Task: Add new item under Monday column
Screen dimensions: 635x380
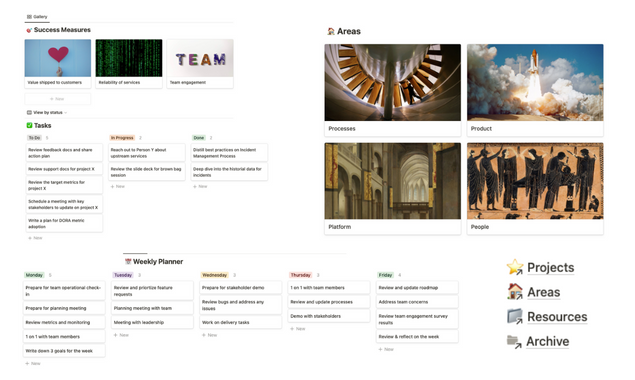Action: [33, 364]
